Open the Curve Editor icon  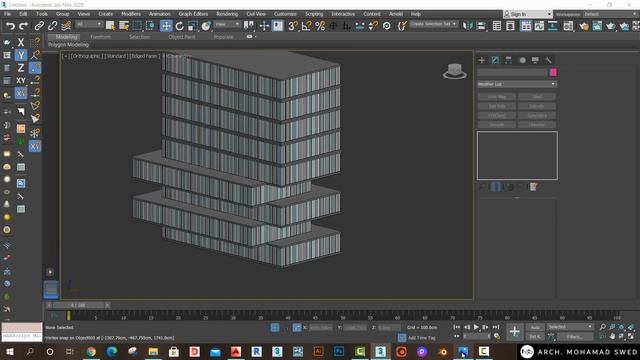click(x=539, y=26)
